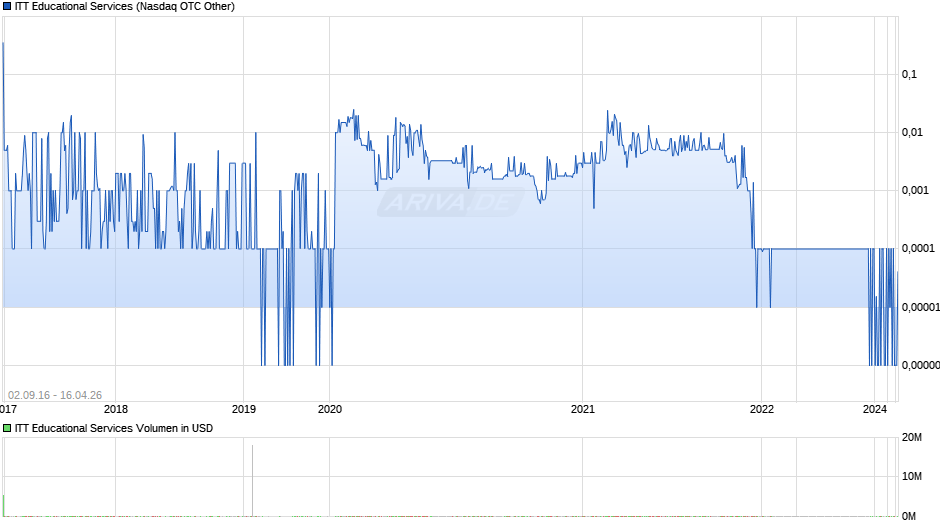Click the 0,00001 price axis label
Viewport: 940px width, 526px height.
[x=921, y=307]
